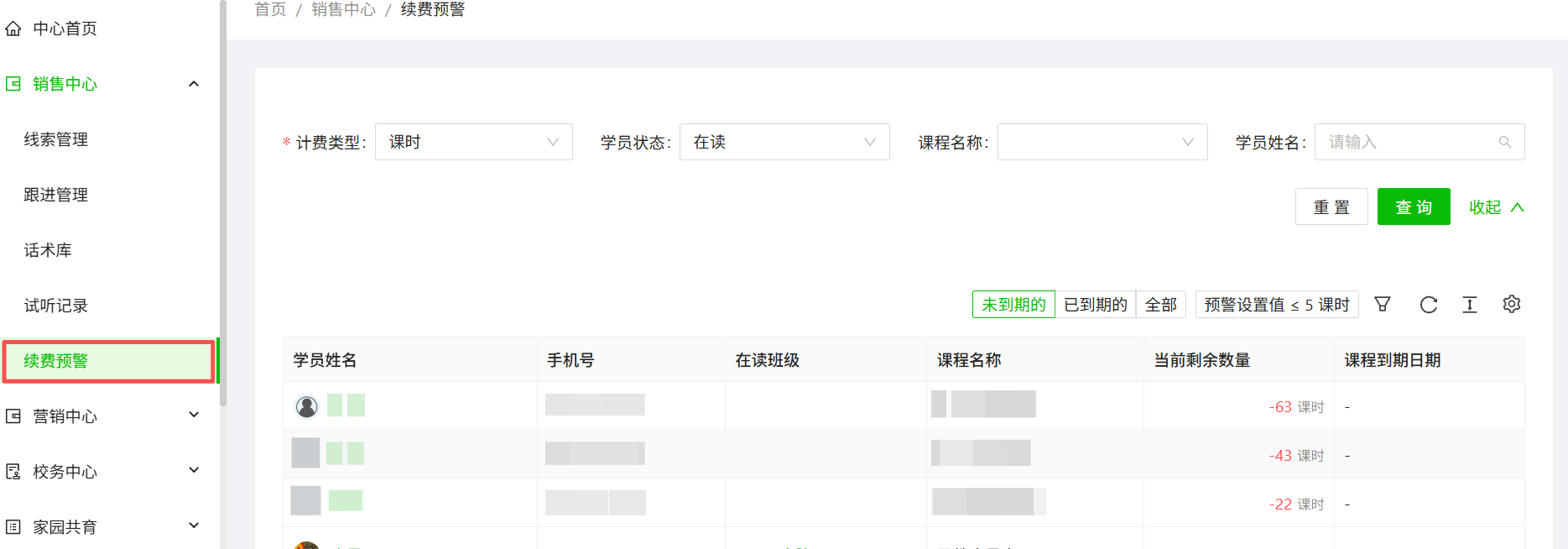Viewport: 1568px width, 549px height.
Task: Select the 全部 filter option
Action: (x=1160, y=305)
